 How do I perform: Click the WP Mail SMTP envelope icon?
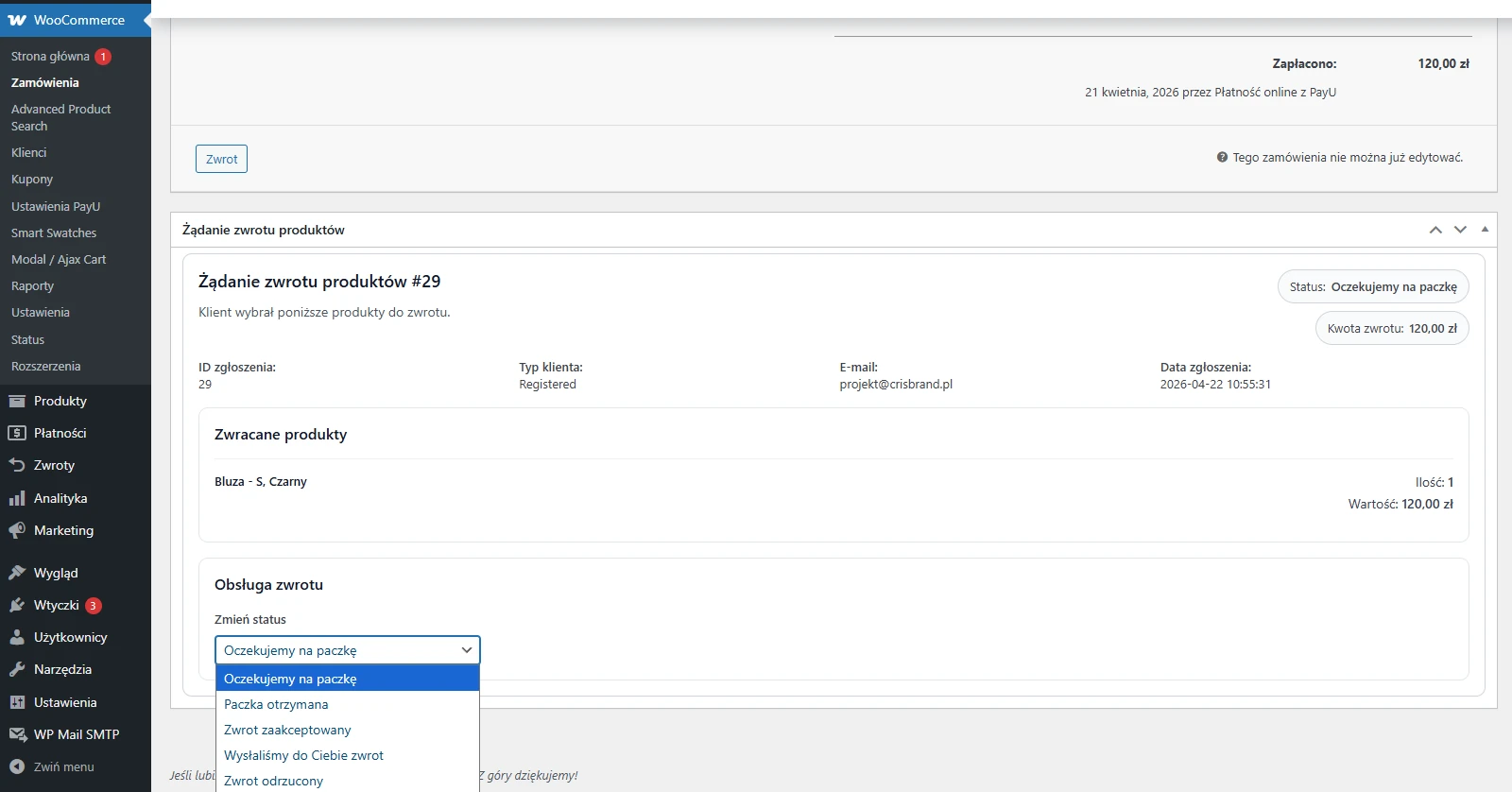17,734
